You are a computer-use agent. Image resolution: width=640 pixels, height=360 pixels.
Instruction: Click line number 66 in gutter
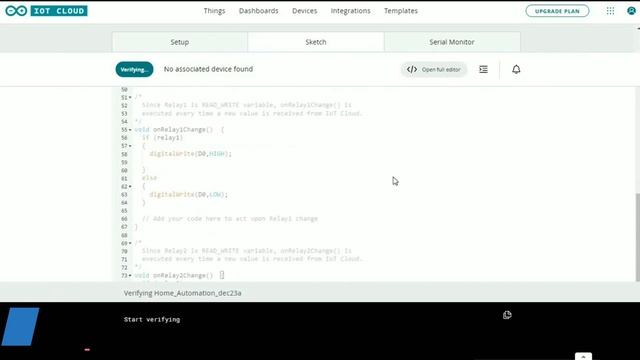[124, 219]
